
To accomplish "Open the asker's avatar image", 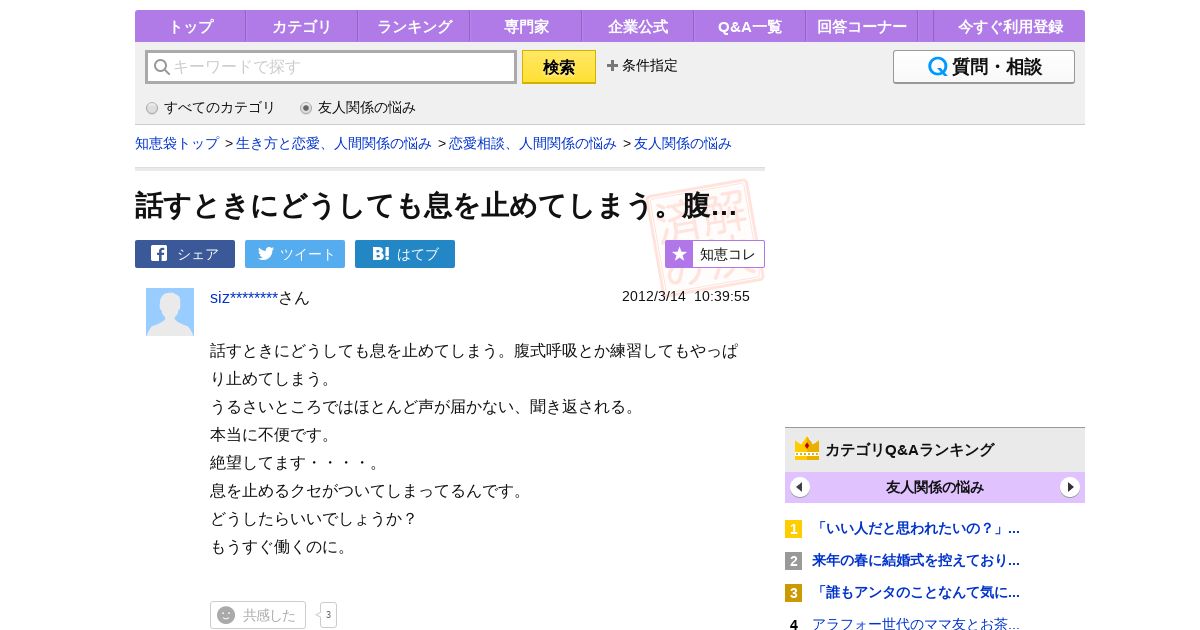I will [170, 312].
